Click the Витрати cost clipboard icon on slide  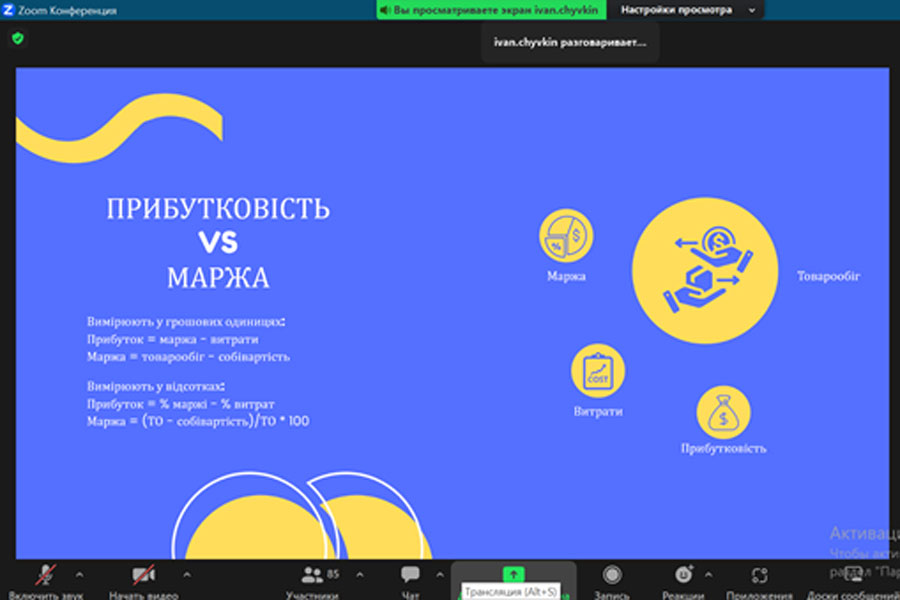click(598, 371)
